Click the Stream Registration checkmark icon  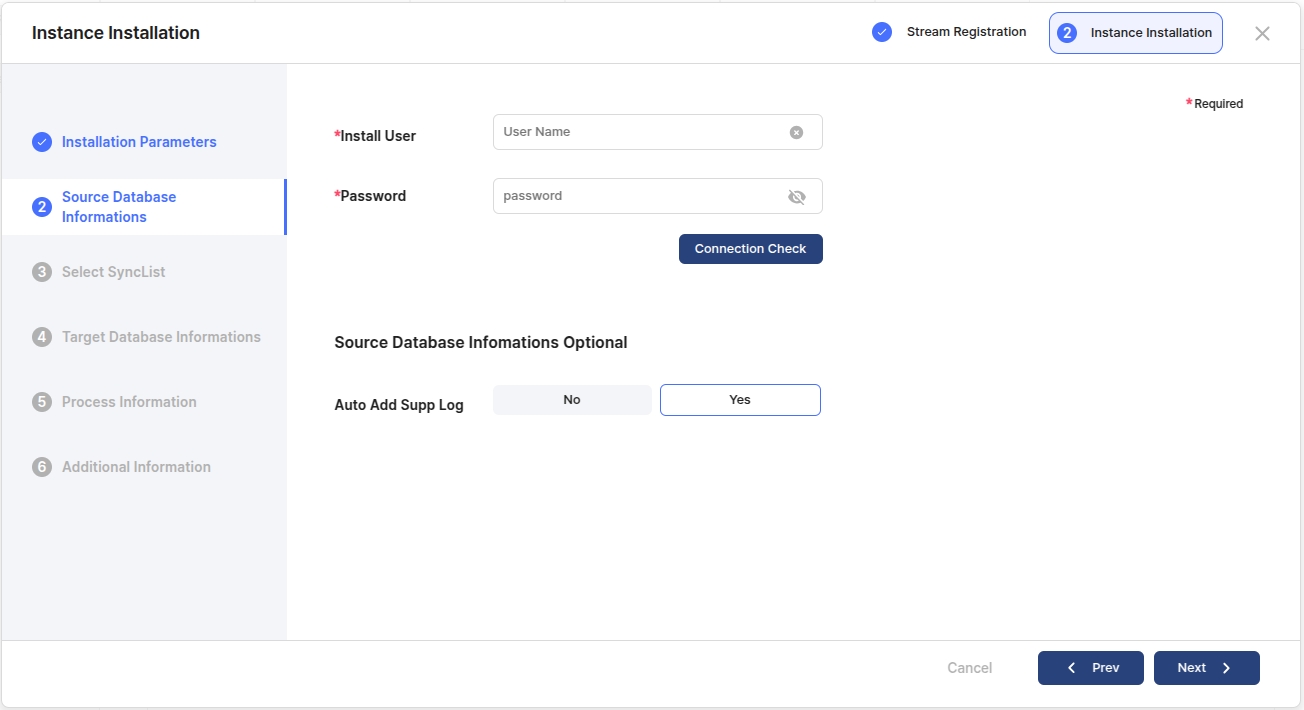(882, 32)
